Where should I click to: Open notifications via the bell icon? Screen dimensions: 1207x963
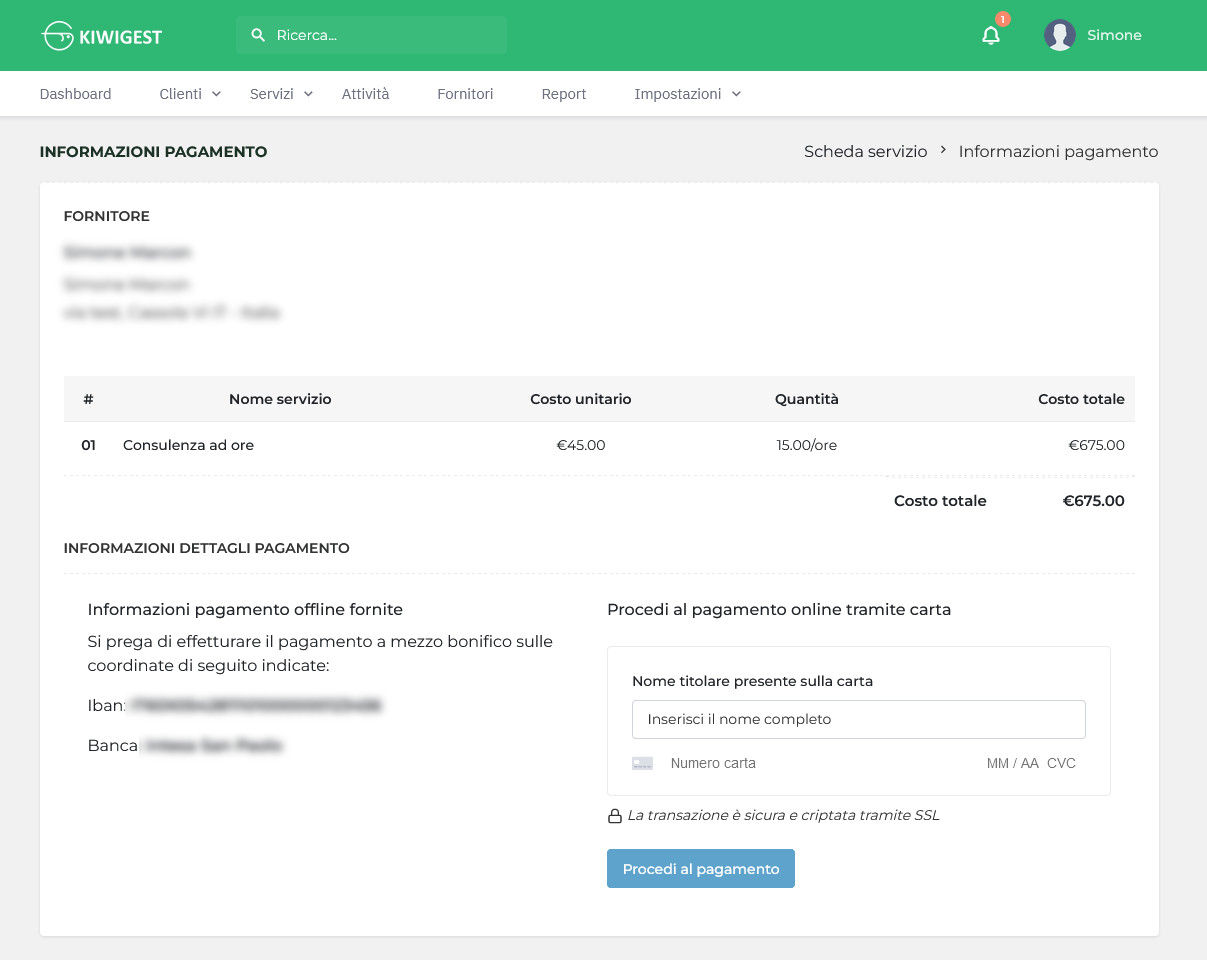[990, 35]
